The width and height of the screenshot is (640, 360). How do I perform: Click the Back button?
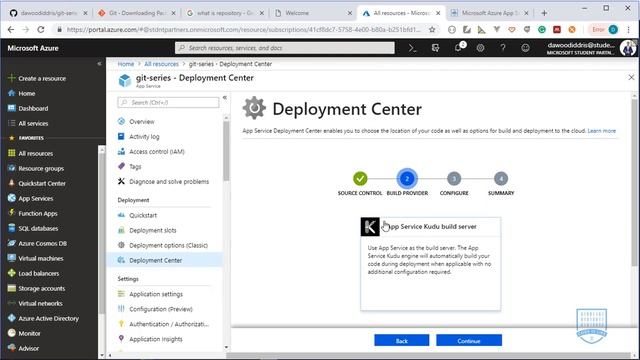click(402, 340)
